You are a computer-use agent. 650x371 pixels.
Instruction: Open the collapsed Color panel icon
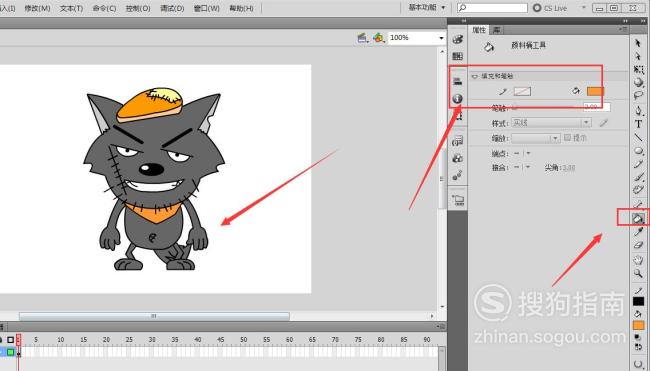pos(458,39)
